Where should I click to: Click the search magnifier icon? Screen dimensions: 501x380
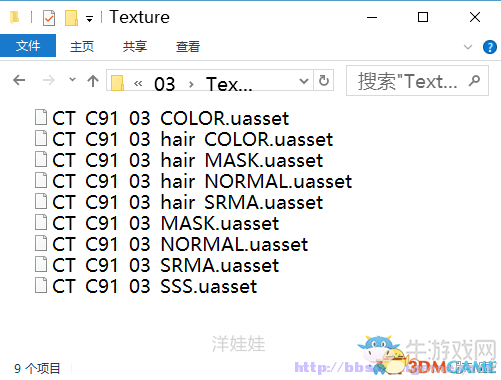(x=474, y=81)
